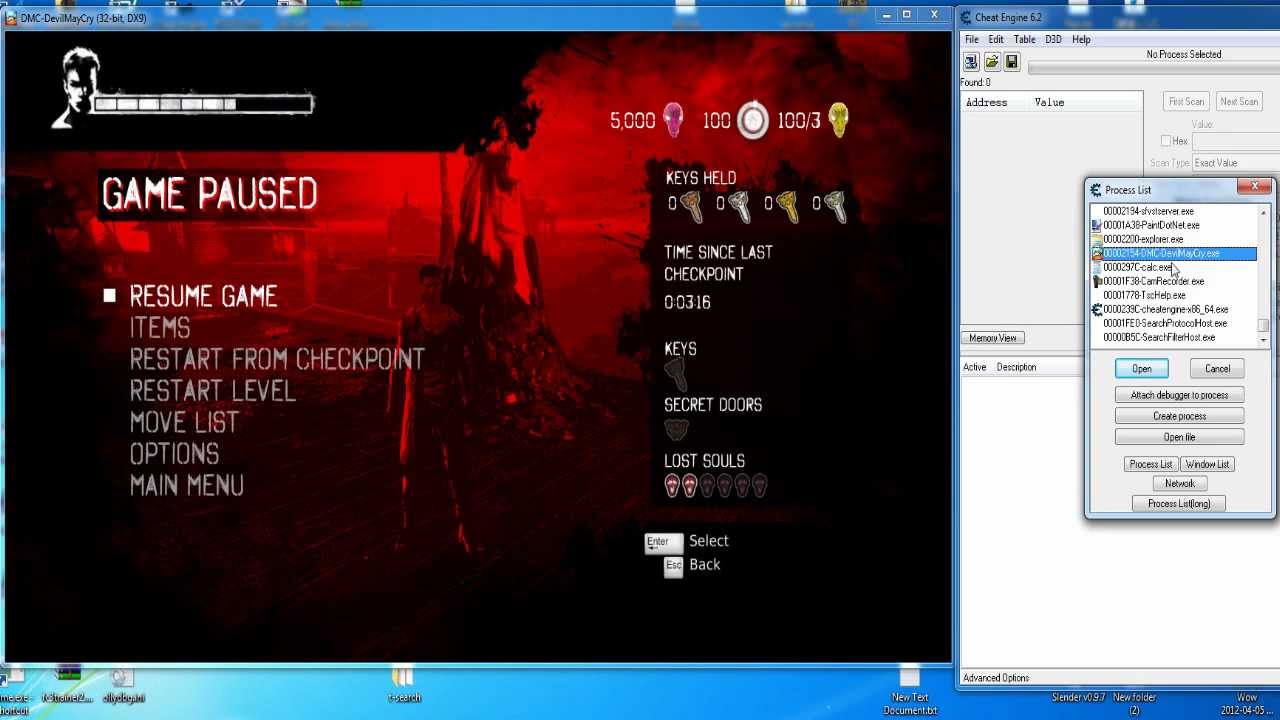This screenshot has width=1280, height=720.
Task: Select OPTIONS in the game menu
Action: point(174,454)
